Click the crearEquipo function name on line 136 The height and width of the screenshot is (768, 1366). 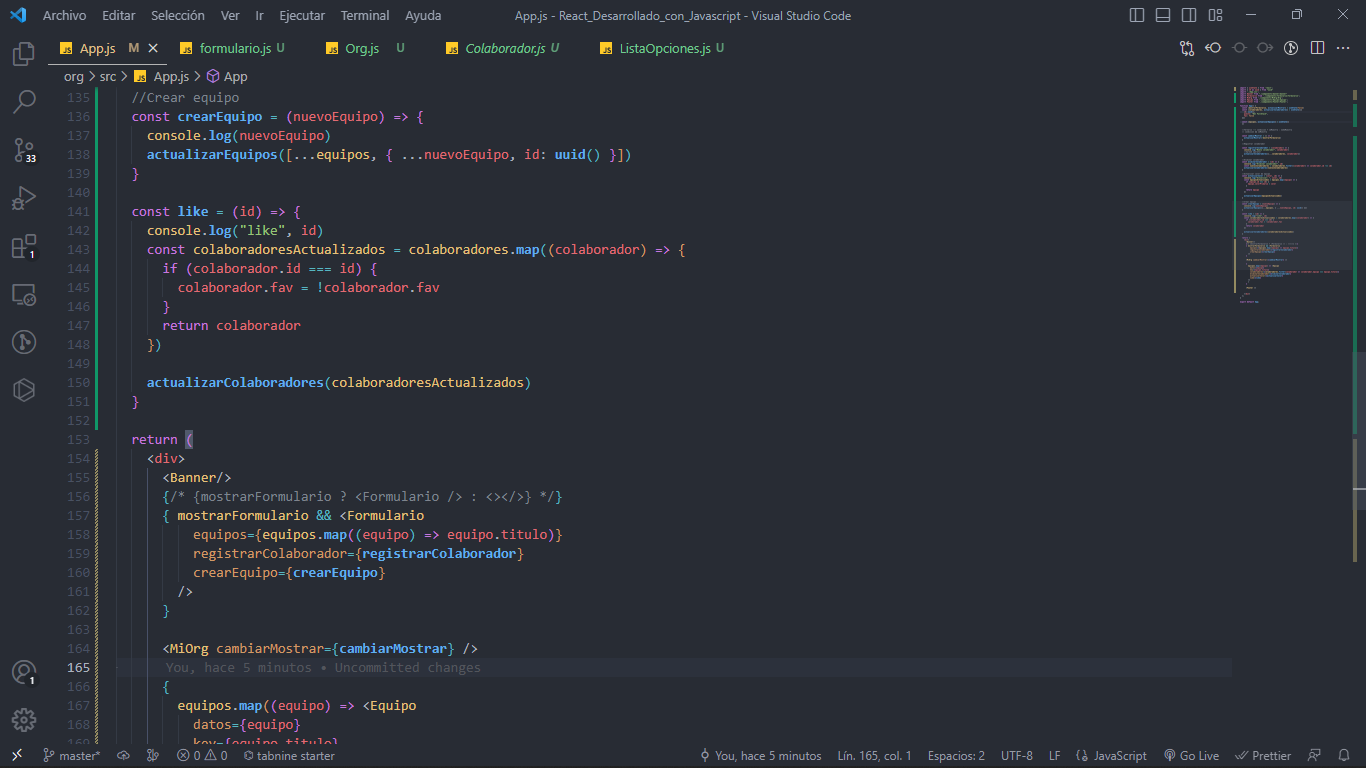[x=220, y=117]
